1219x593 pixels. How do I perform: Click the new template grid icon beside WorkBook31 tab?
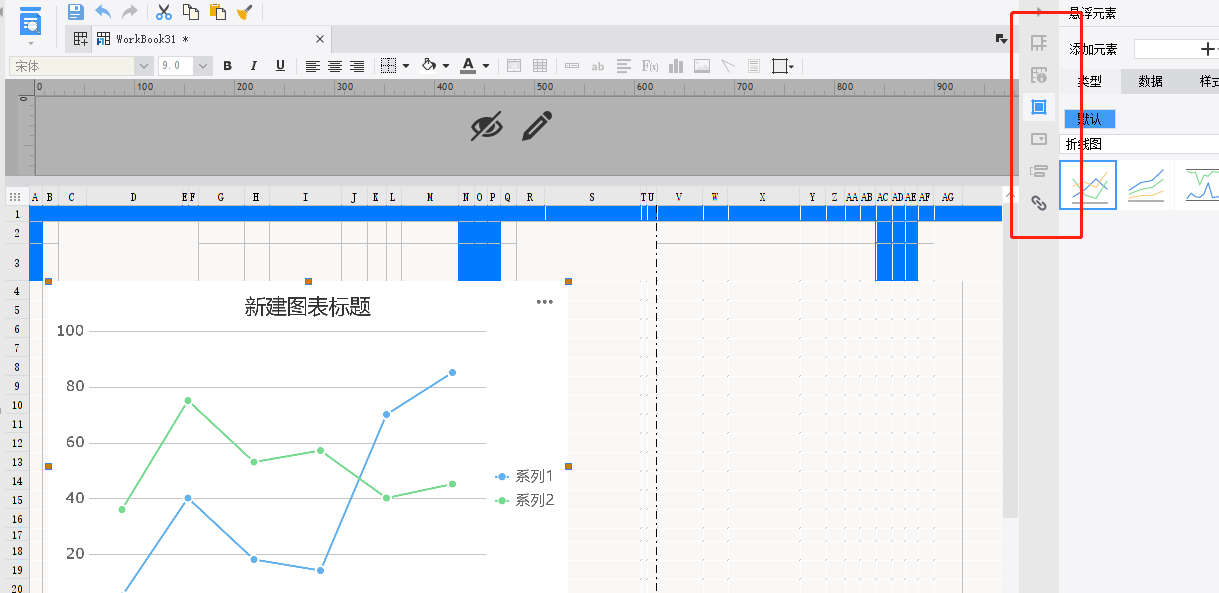(x=81, y=39)
